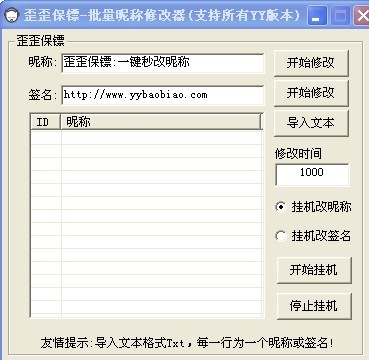The image size is (369, 360).
Task: Close the 歪歪保镖 window
Action: [x=361, y=16]
